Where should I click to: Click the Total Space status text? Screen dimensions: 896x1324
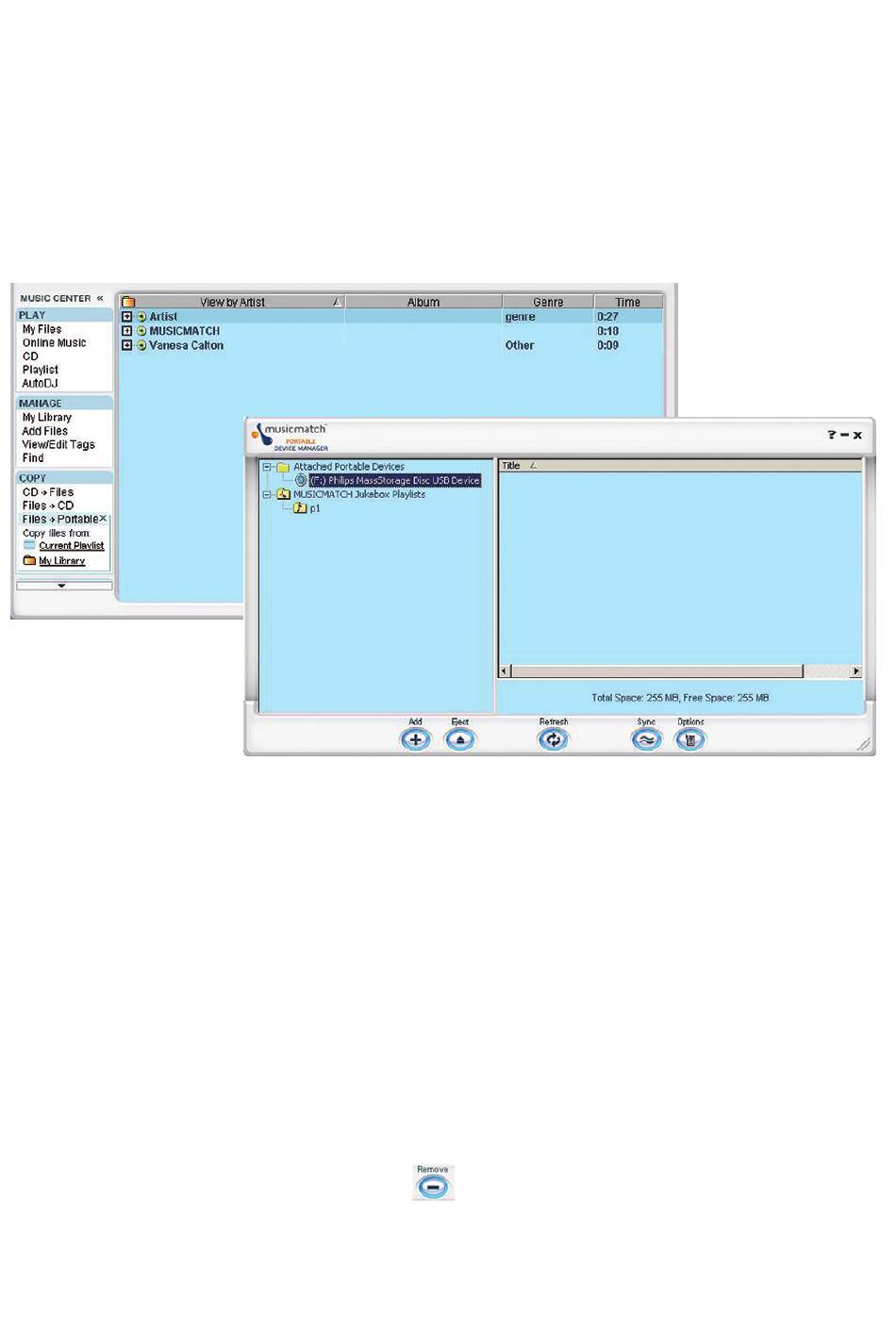[680, 698]
